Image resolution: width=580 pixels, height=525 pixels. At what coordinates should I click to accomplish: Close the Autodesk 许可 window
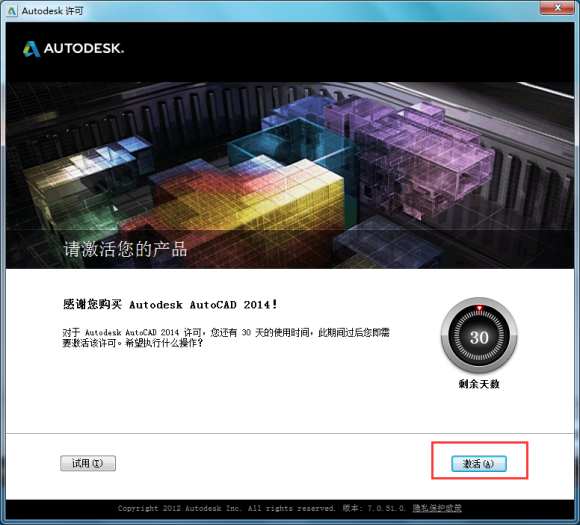coord(558,7)
